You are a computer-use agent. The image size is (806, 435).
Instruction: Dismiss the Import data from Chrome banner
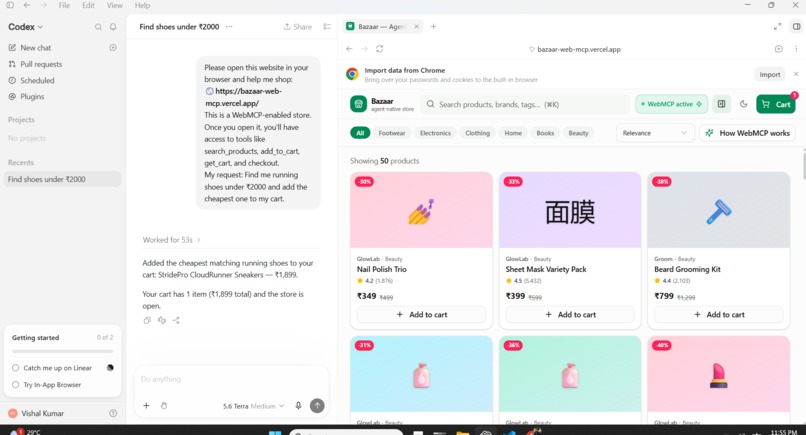click(796, 74)
